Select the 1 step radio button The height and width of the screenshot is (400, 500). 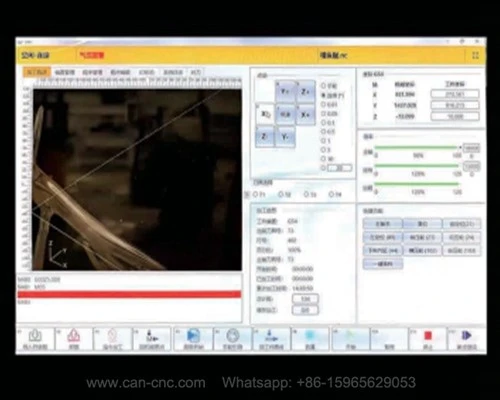tap(323, 141)
